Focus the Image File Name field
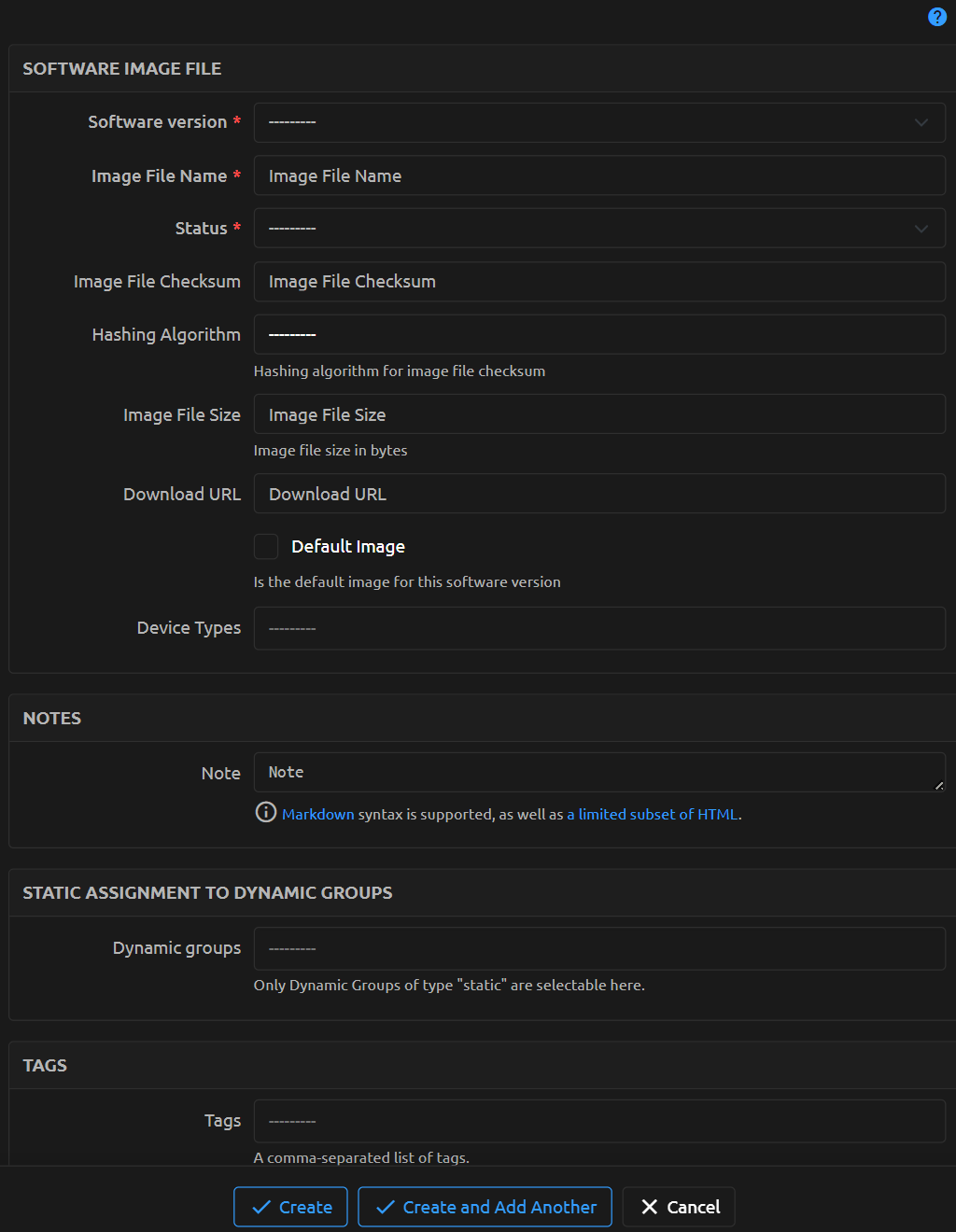The width and height of the screenshot is (956, 1232). pos(599,175)
